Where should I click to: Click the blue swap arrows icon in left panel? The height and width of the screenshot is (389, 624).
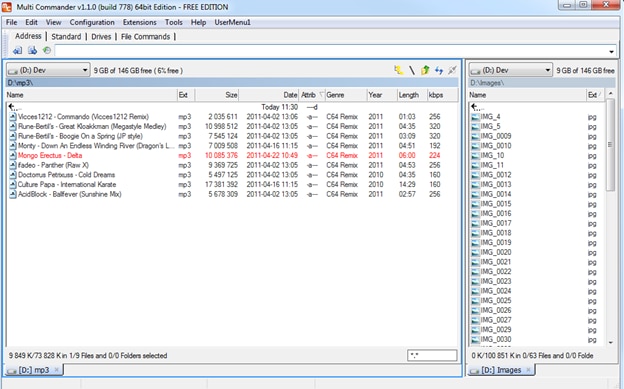(439, 70)
